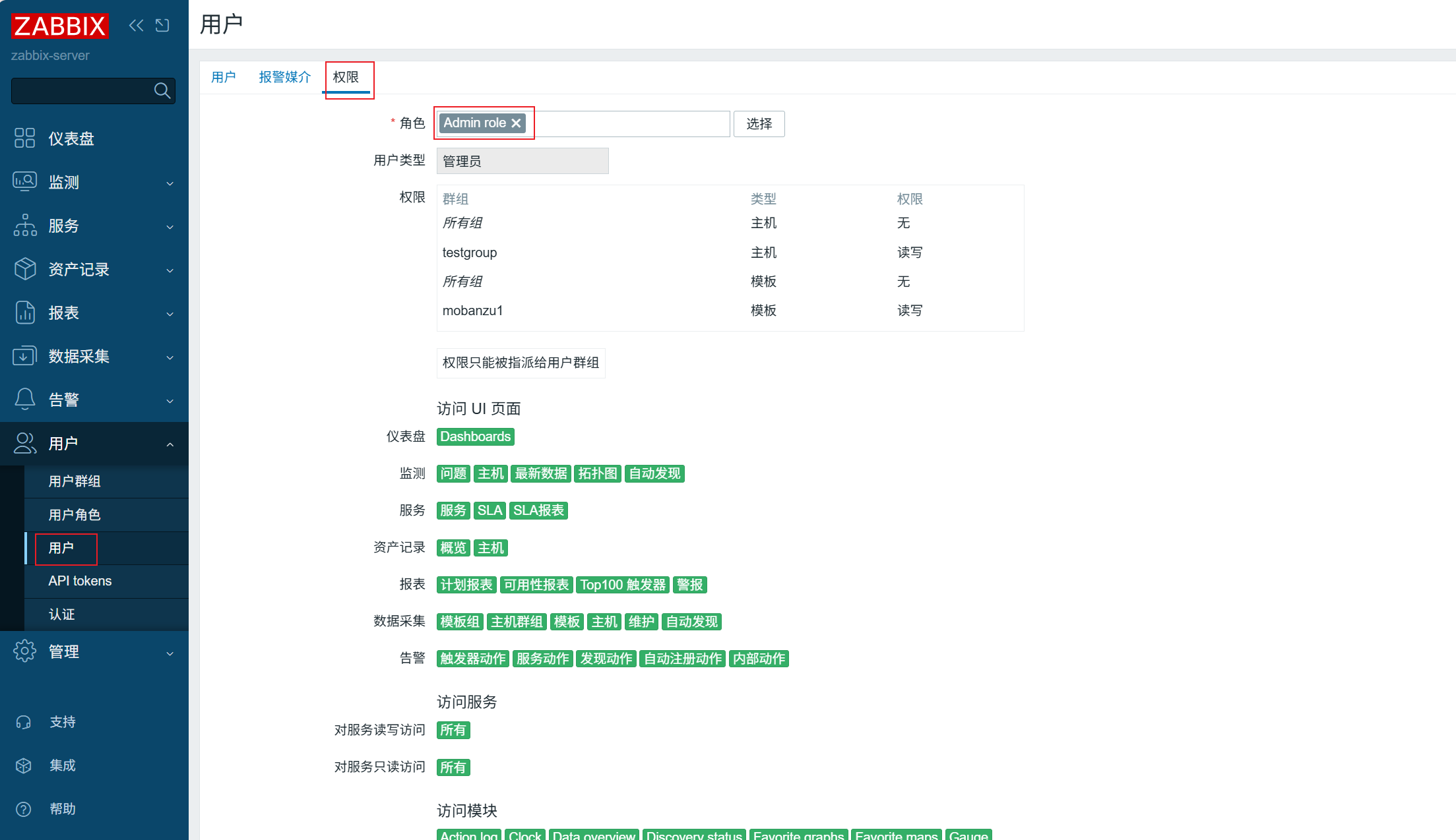This screenshot has width=1456, height=840.
Task: Click the ZABBIX logo
Action: click(x=59, y=26)
